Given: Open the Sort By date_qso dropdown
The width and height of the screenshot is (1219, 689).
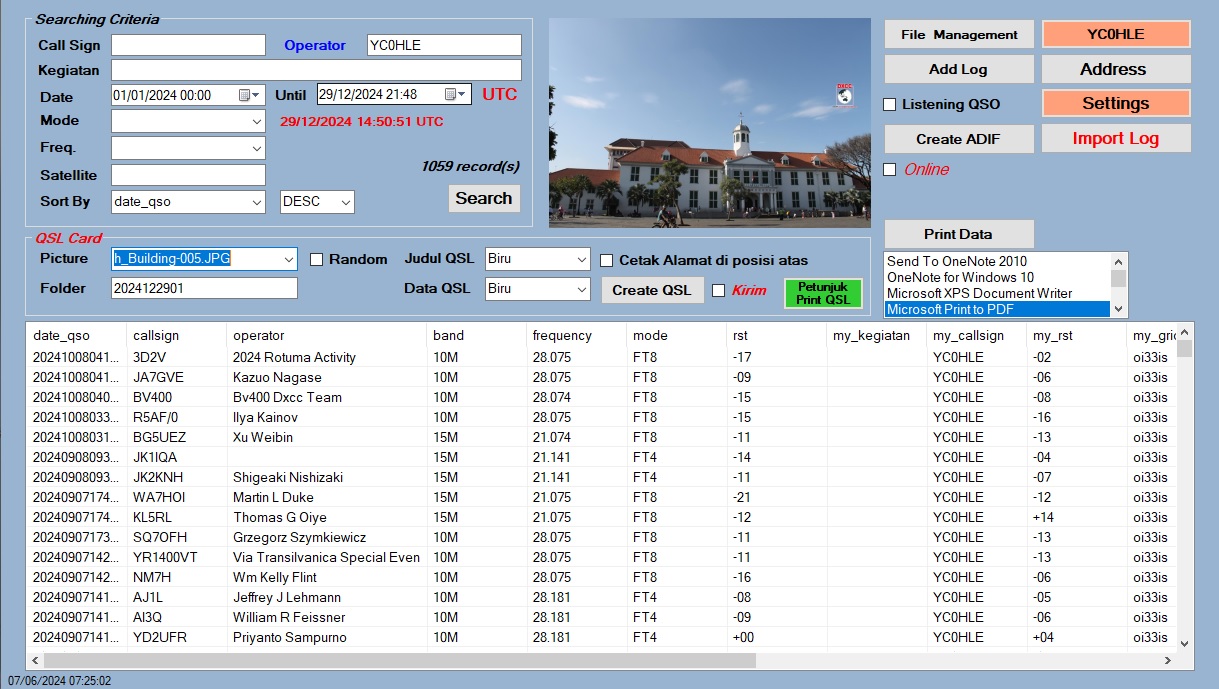Looking at the screenshot, I should [x=256, y=202].
